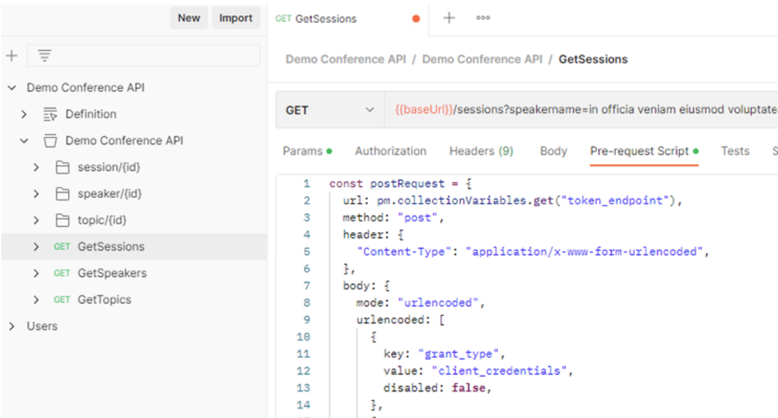The image size is (778, 418).
Task: Expand the speaker/{id} folder
Action: coord(36,194)
